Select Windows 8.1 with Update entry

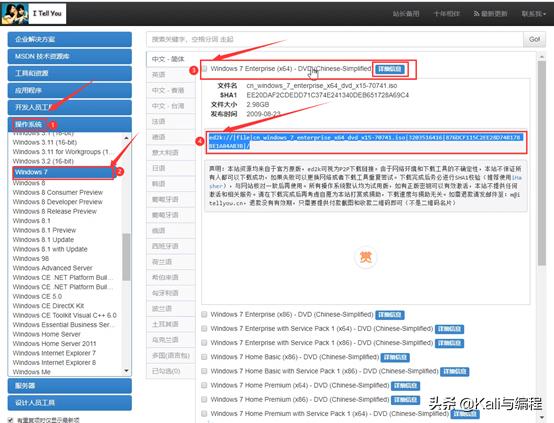(50, 249)
